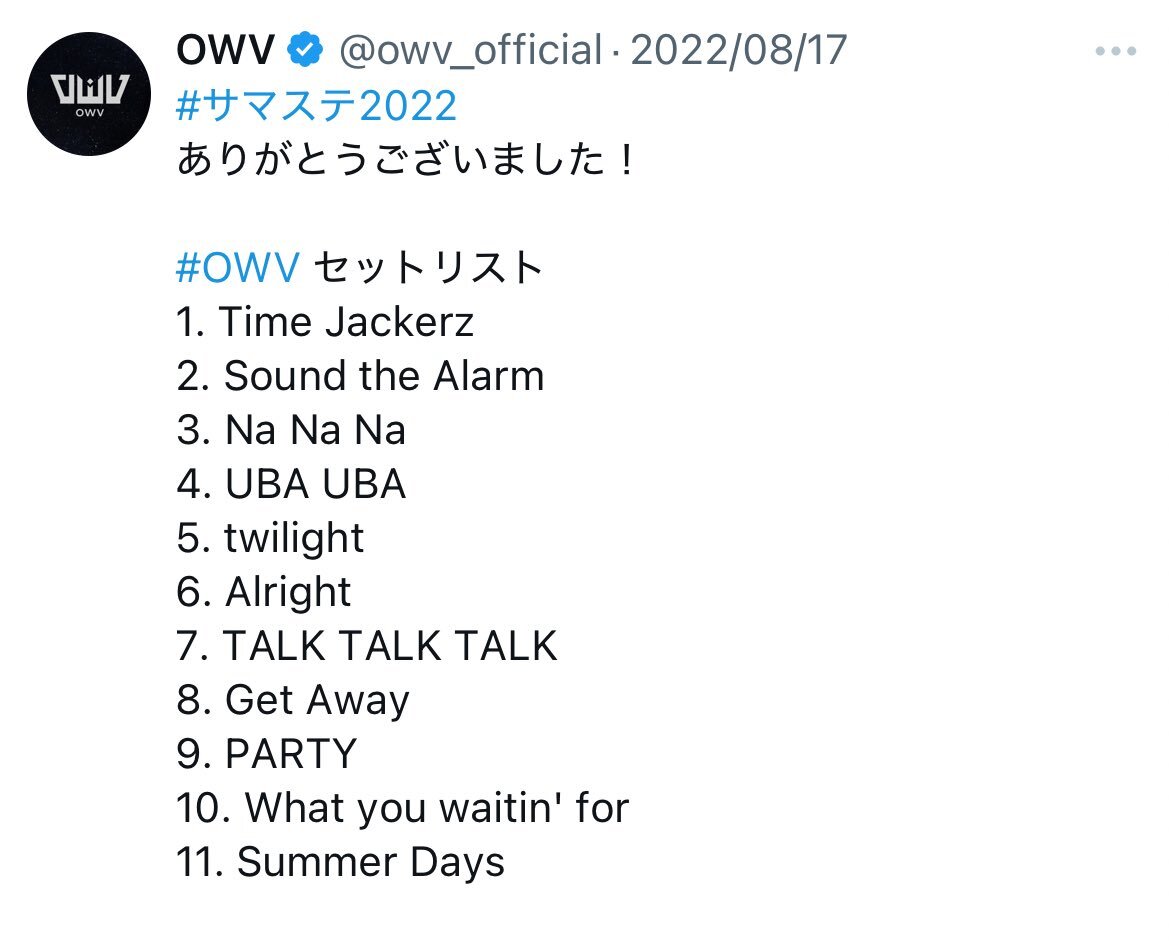This screenshot has height=941, width=1169.
Task: Open the tweet date 2022/08/17
Action: [739, 50]
